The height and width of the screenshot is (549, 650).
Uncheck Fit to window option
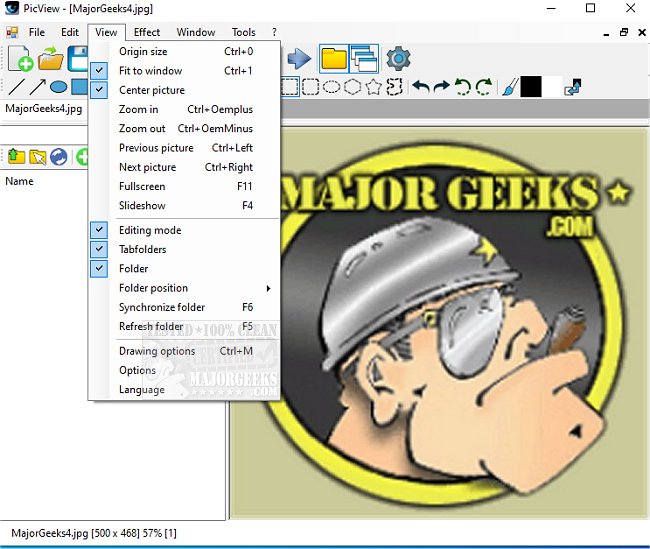[x=150, y=71]
